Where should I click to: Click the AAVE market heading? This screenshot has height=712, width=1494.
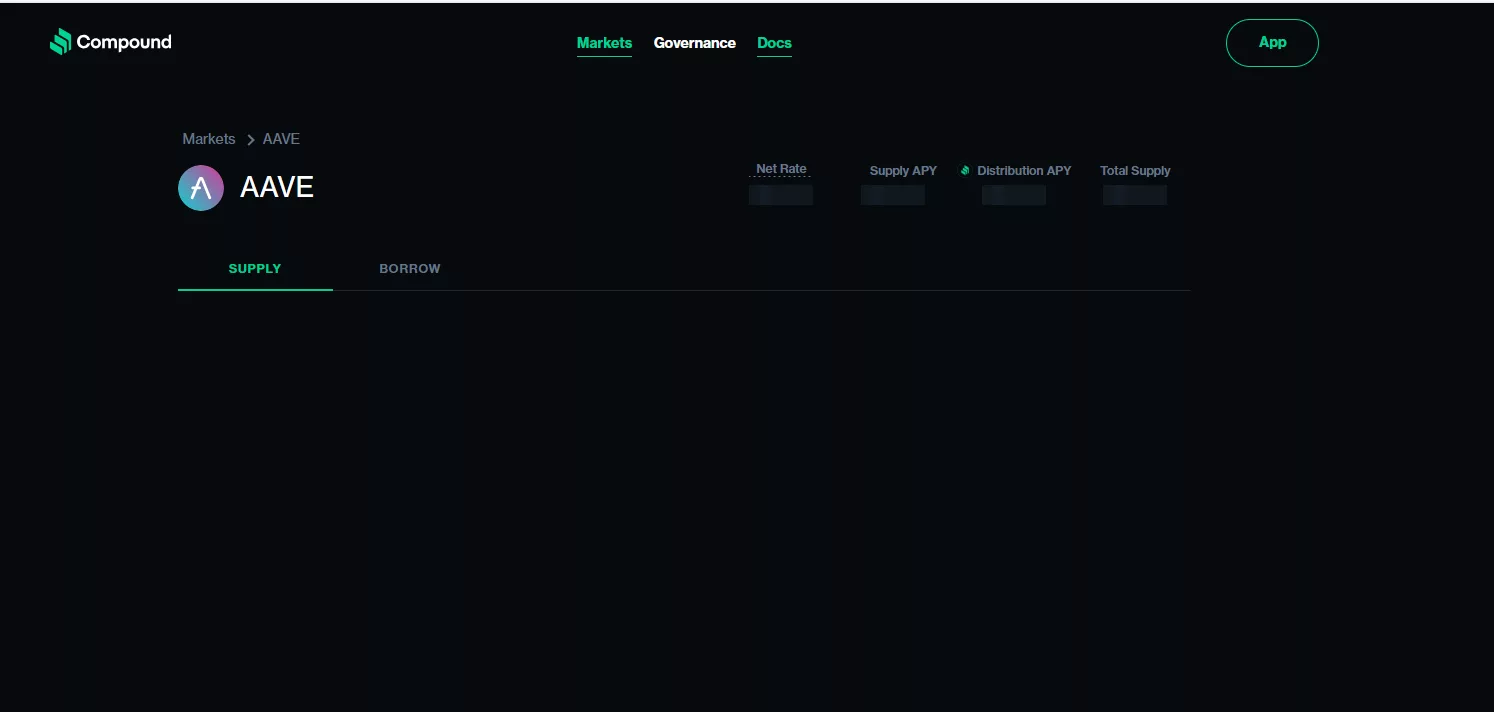[277, 188]
